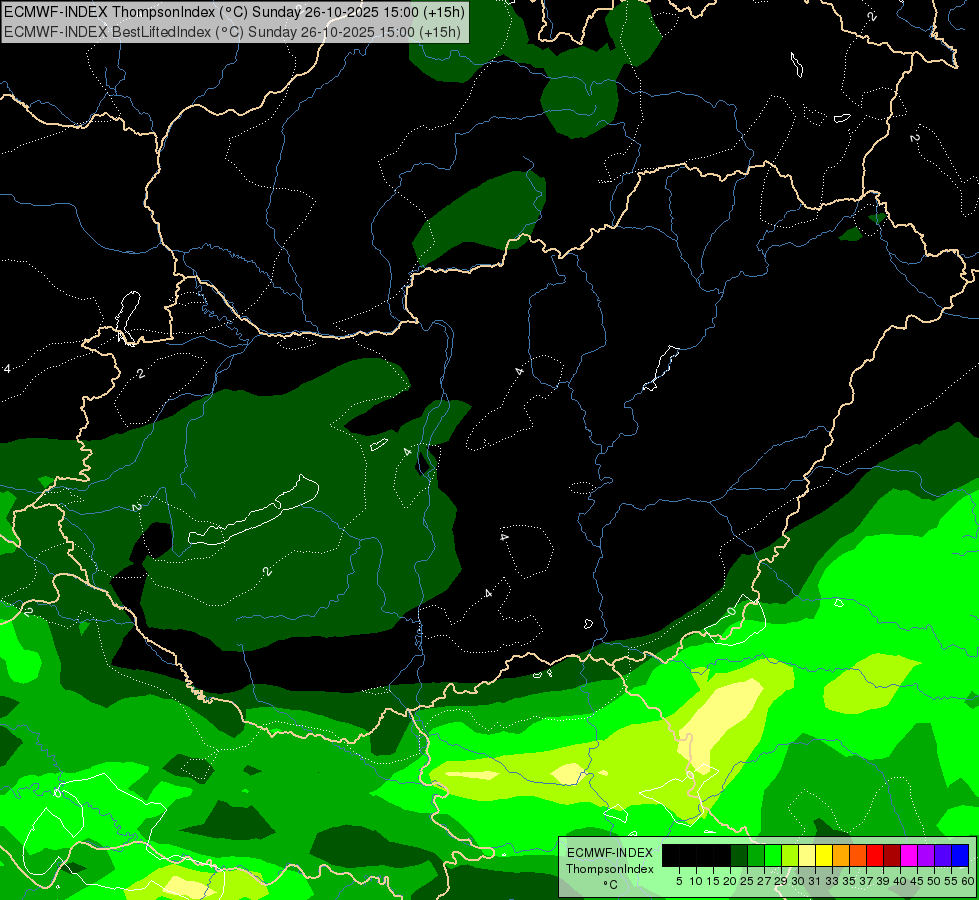Click the legend tick value 27
This screenshot has width=979, height=900.
point(764,881)
